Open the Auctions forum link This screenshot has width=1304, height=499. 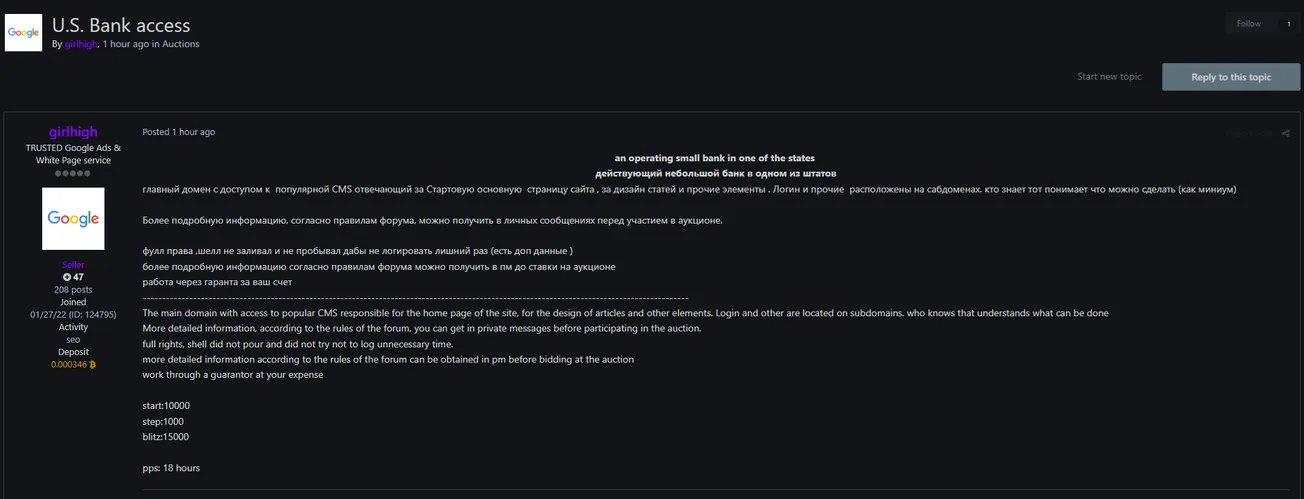[181, 44]
